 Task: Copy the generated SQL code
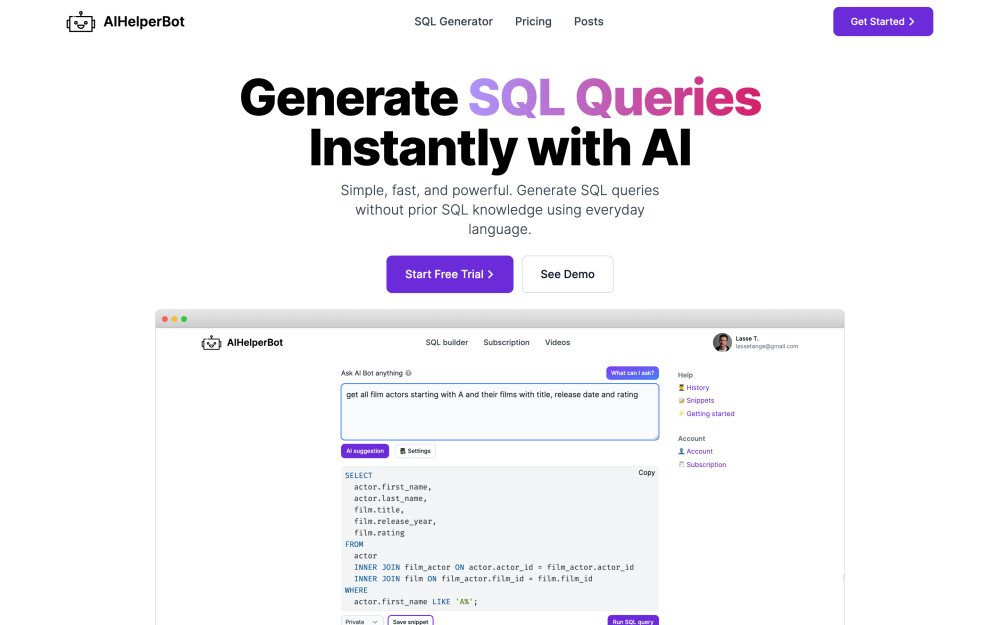[647, 473]
